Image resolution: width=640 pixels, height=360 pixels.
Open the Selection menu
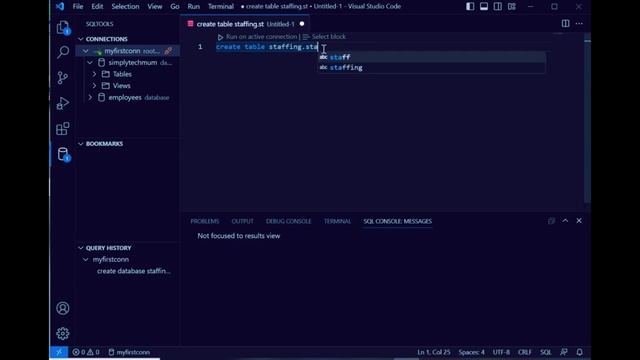pos(125,7)
